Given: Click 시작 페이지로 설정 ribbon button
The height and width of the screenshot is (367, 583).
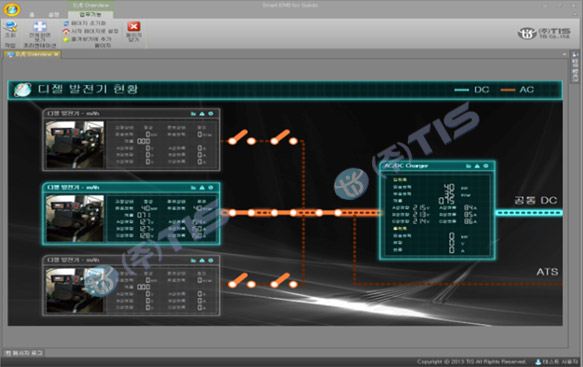Looking at the screenshot, I should (91, 31).
